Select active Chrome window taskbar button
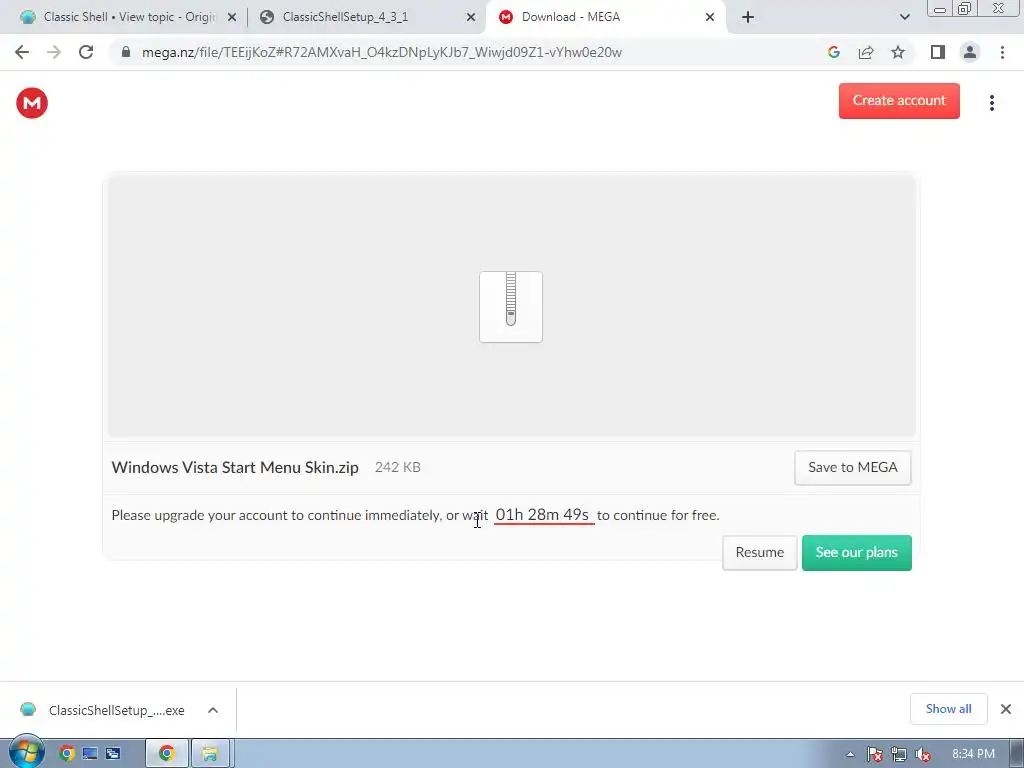The width and height of the screenshot is (1024, 768). 167,754
